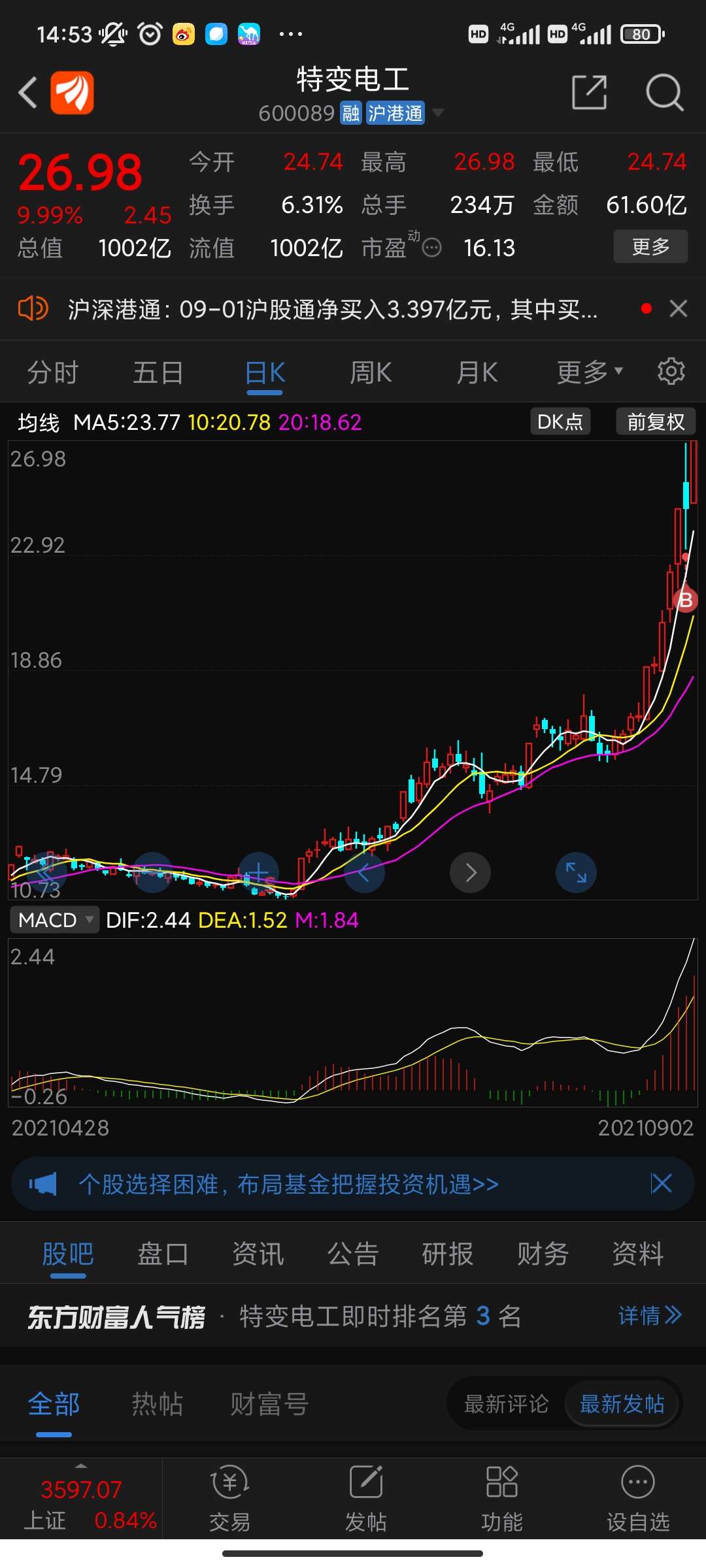The height and width of the screenshot is (1568, 706).
Task: Open the MACD indicator dropdown
Action: [55, 920]
